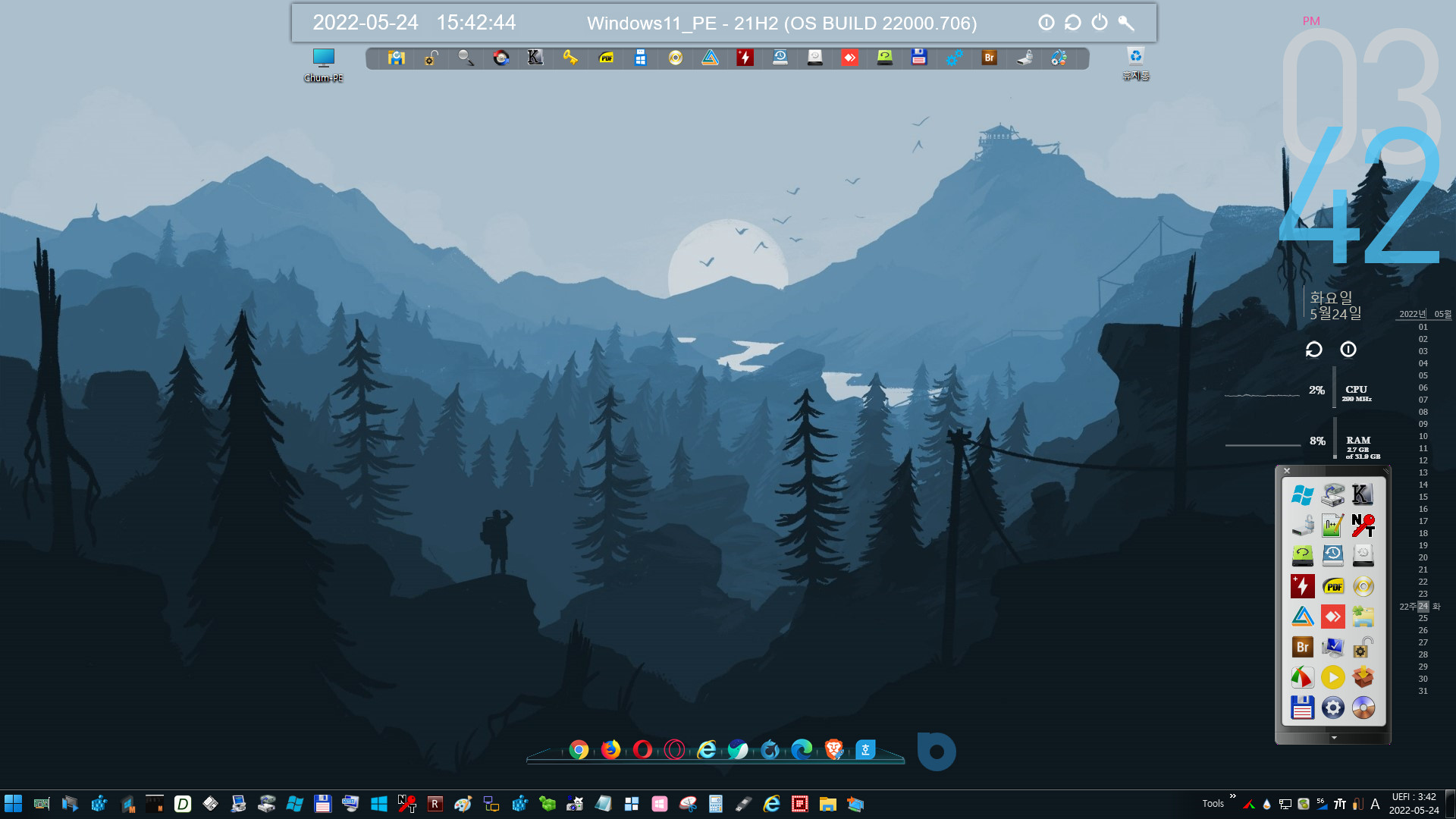
Task: Open the Bixby-style blue circular widget
Action: coord(937,752)
